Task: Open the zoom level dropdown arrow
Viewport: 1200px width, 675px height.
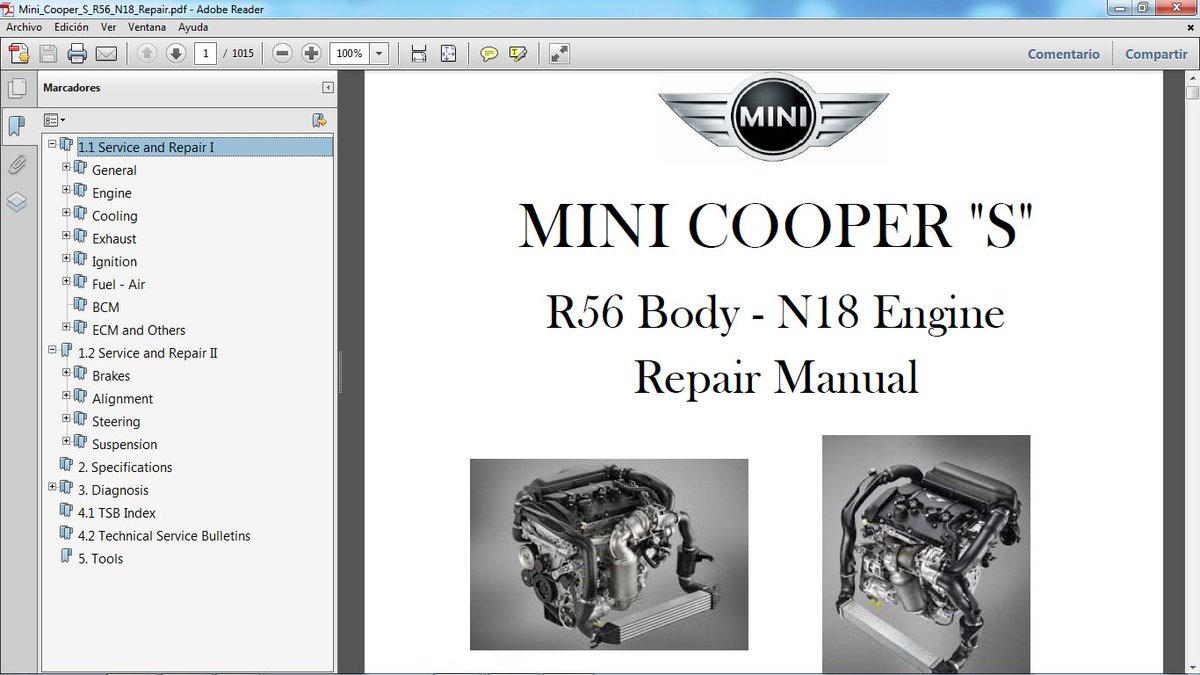Action: tap(380, 54)
